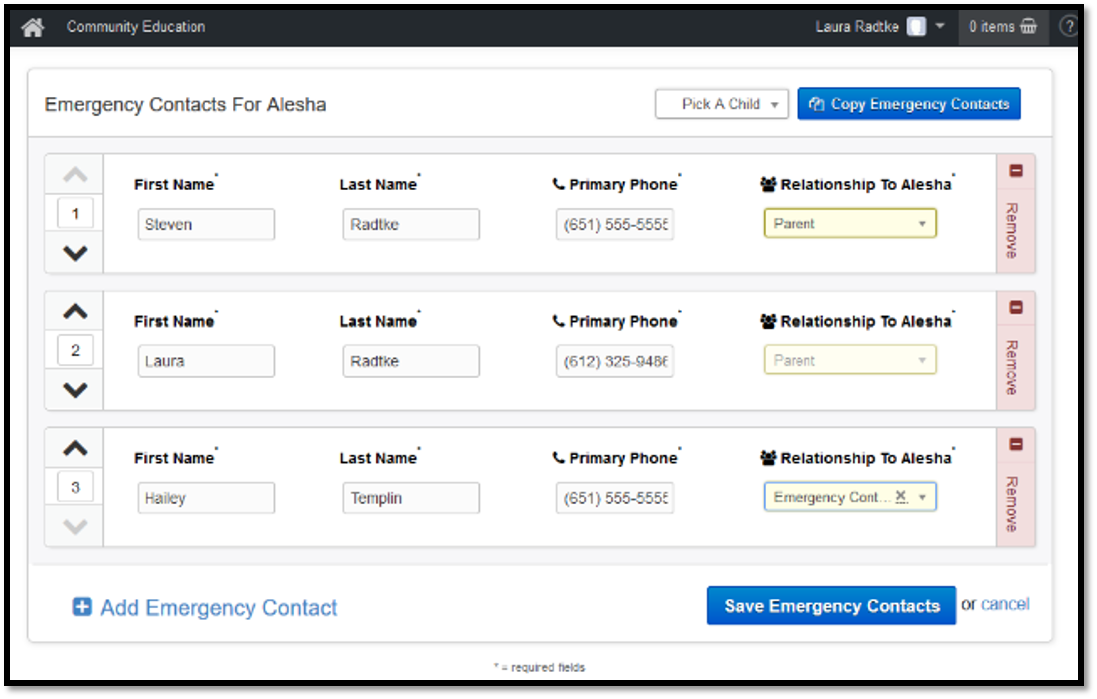Move contact 3 up with the arrow
1097x699 pixels.
tap(75, 448)
